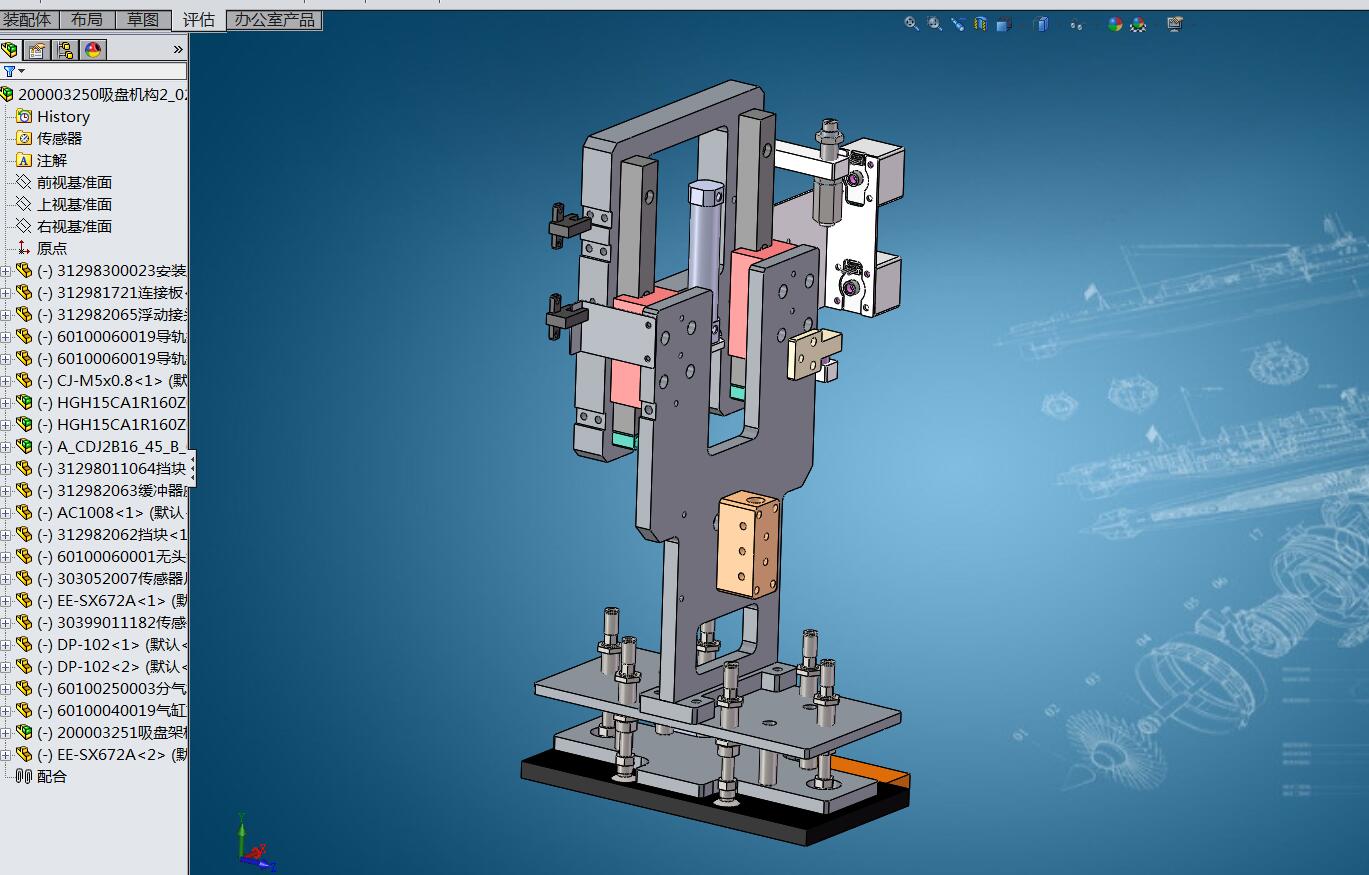This screenshot has height=875, width=1369.
Task: Select the History folder in tree
Action: 53,116
